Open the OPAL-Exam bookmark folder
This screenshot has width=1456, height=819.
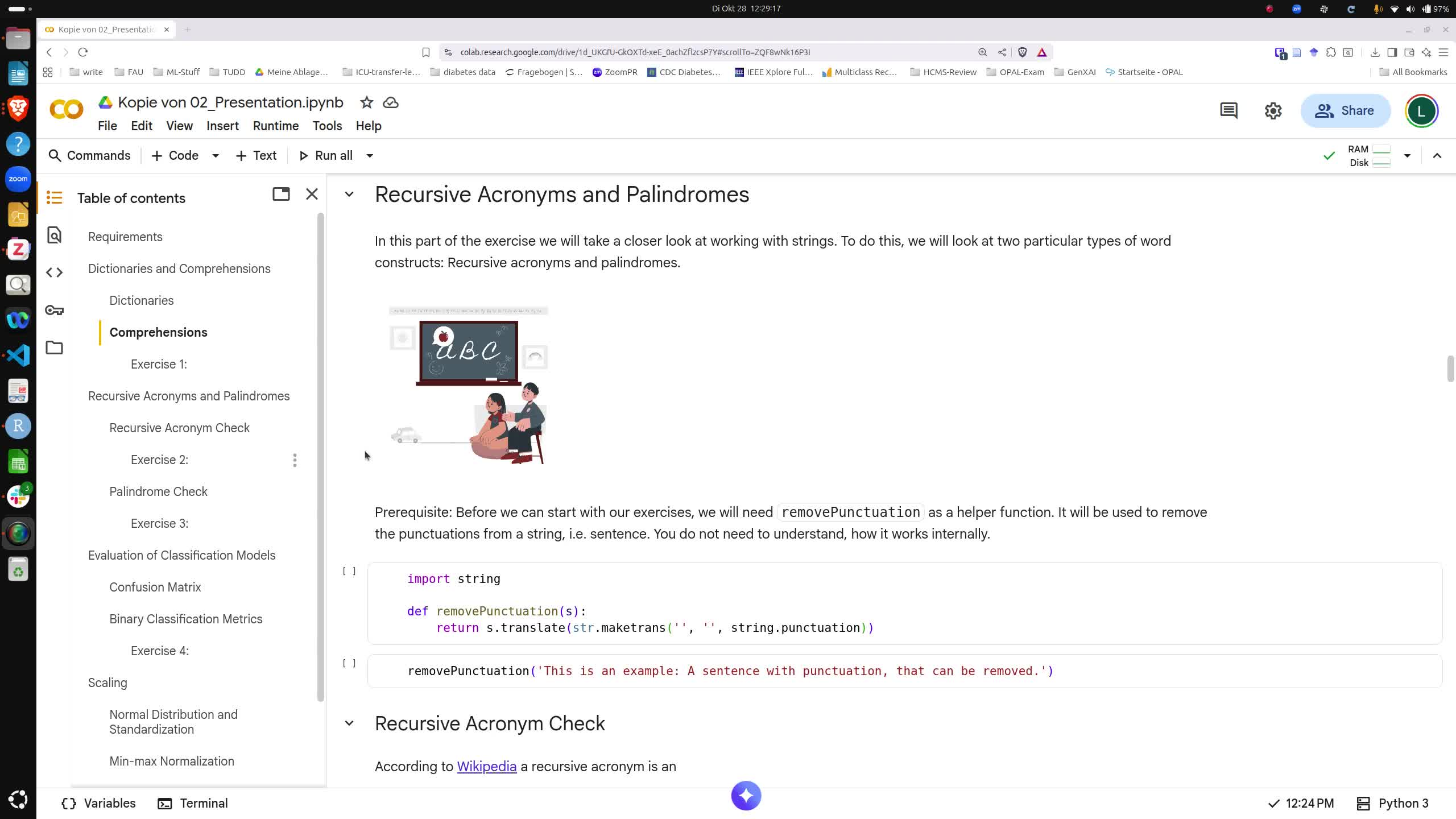1015,72
